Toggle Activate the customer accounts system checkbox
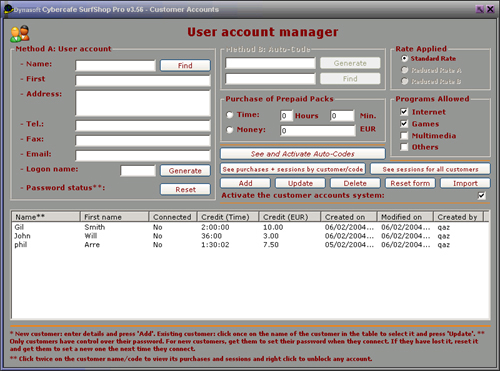The width and height of the screenshot is (500, 371). (x=482, y=195)
